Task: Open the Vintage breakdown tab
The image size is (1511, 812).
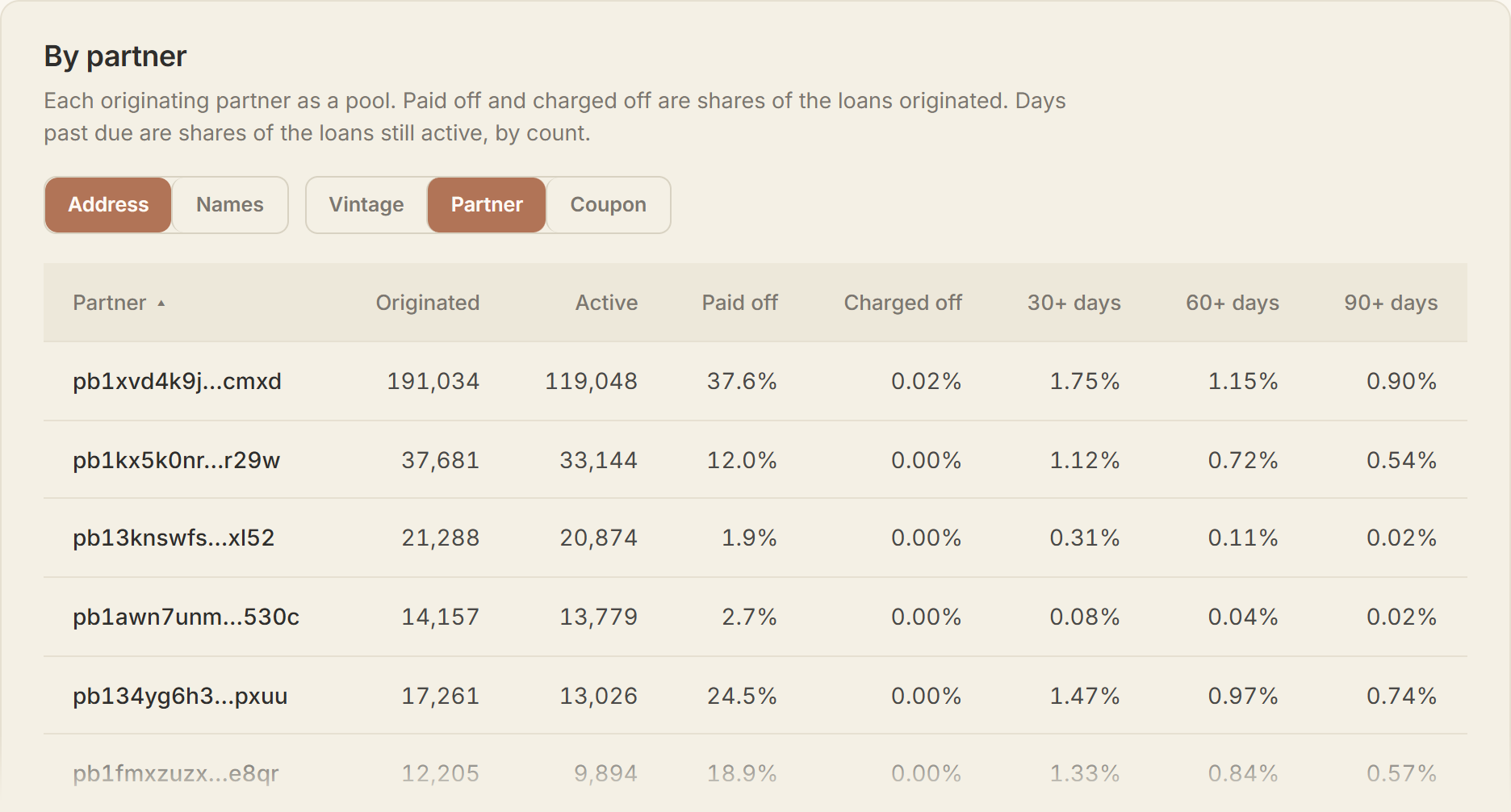Action: coord(366,205)
